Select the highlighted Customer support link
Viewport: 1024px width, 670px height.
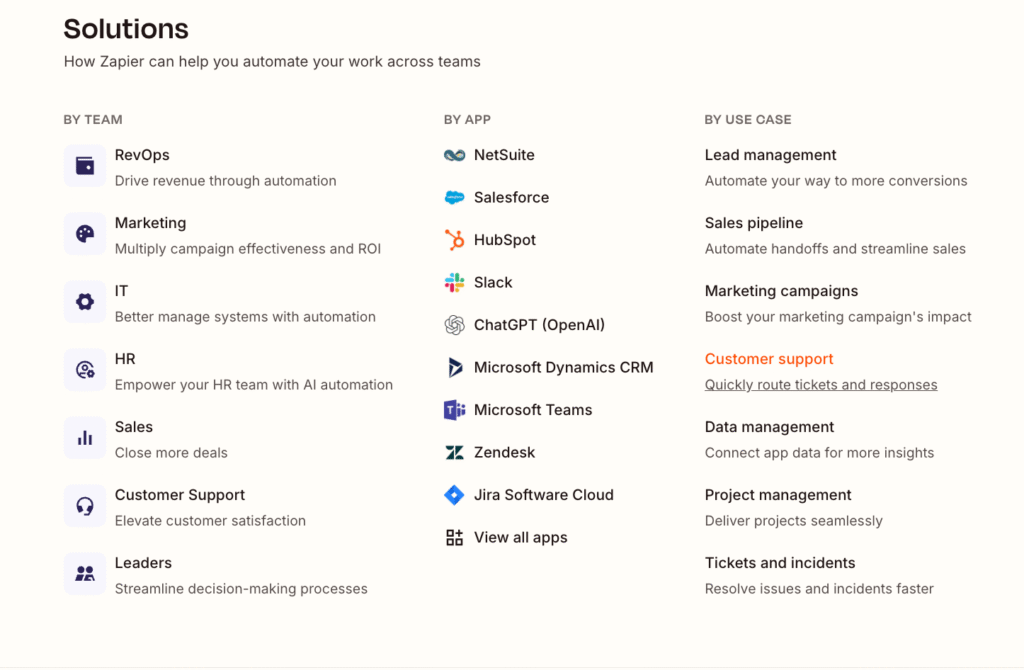coord(769,359)
